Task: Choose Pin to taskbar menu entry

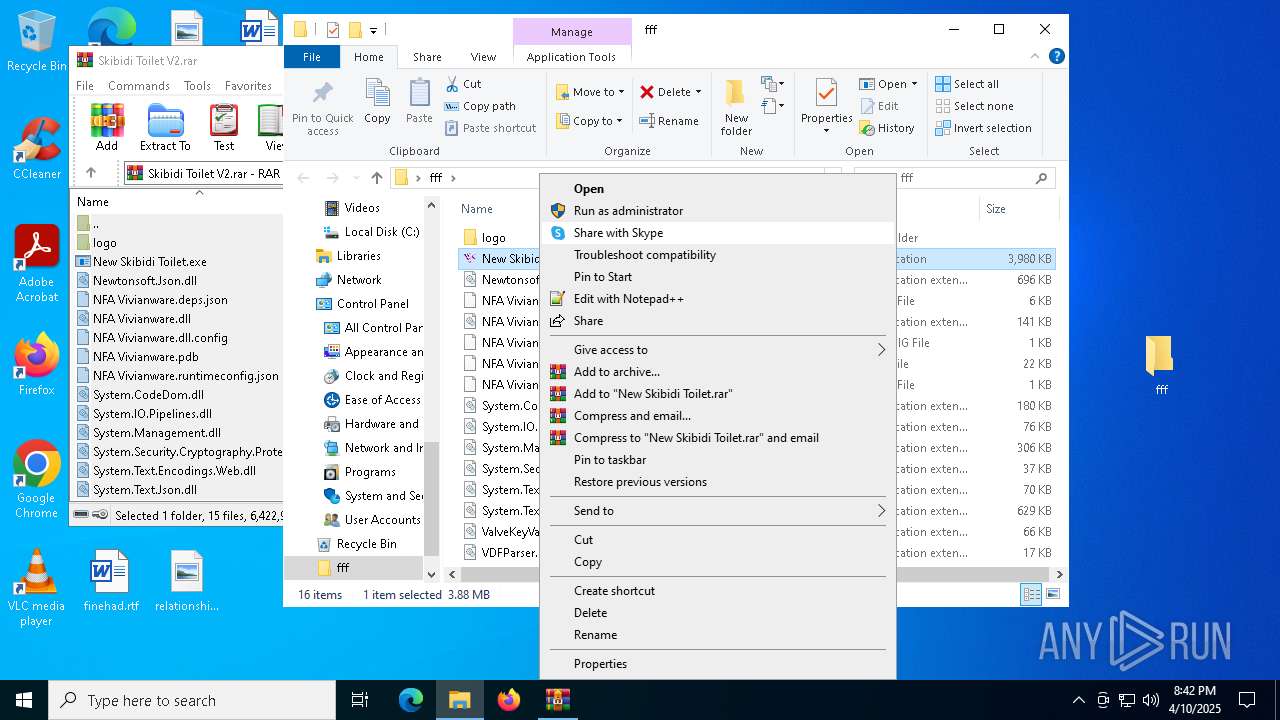Action: coord(720,460)
